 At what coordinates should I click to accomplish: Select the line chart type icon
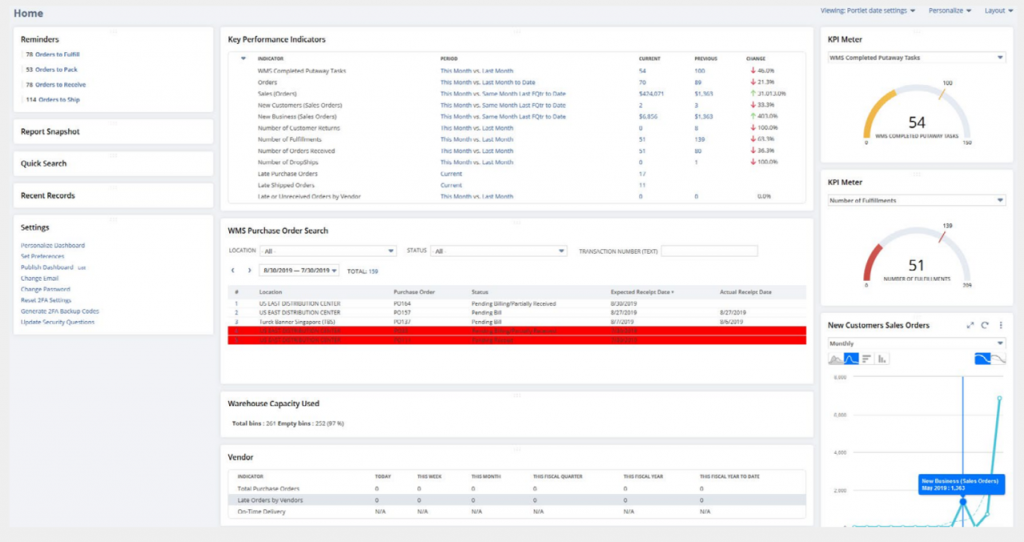tap(851, 359)
